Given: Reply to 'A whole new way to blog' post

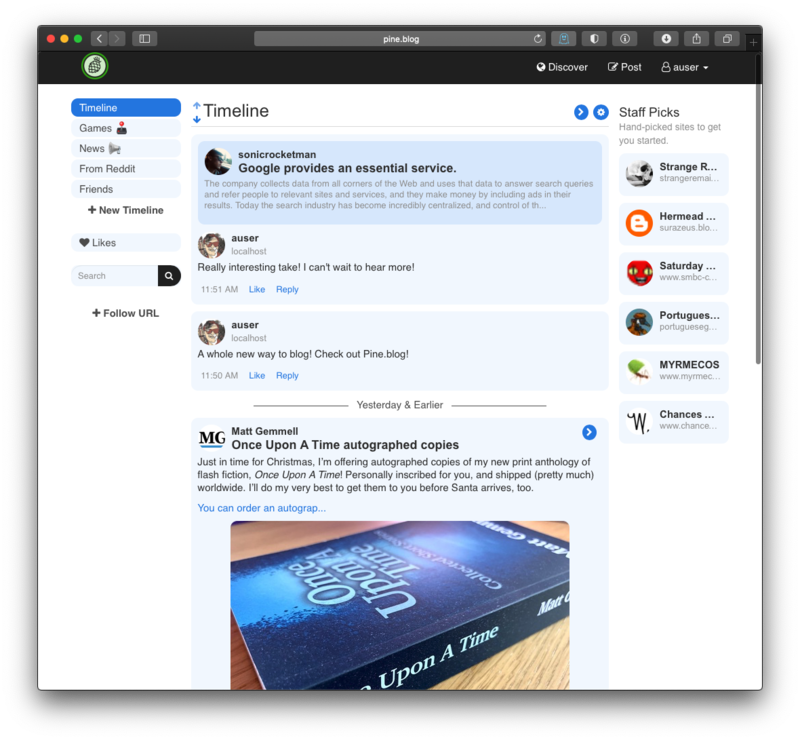Looking at the screenshot, I should [287, 376].
